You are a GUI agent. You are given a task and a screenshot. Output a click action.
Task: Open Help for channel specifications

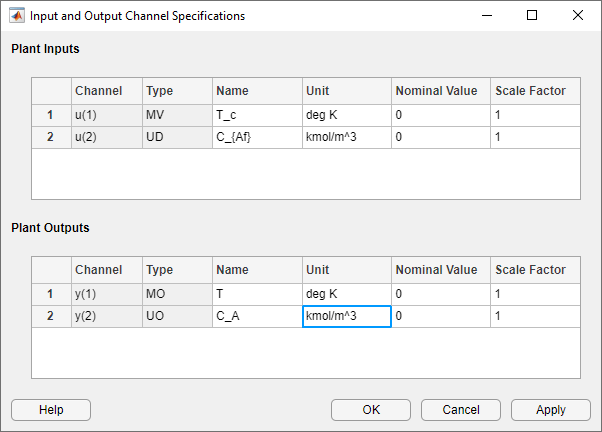tap(51, 410)
